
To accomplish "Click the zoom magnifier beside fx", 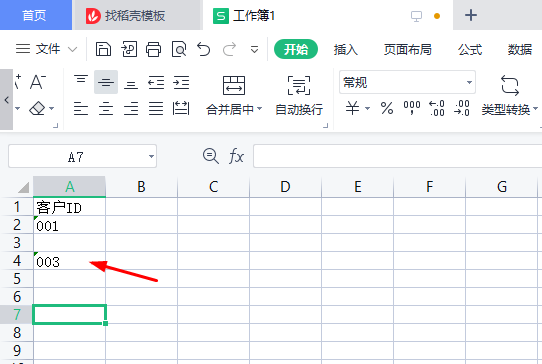I will [210, 156].
